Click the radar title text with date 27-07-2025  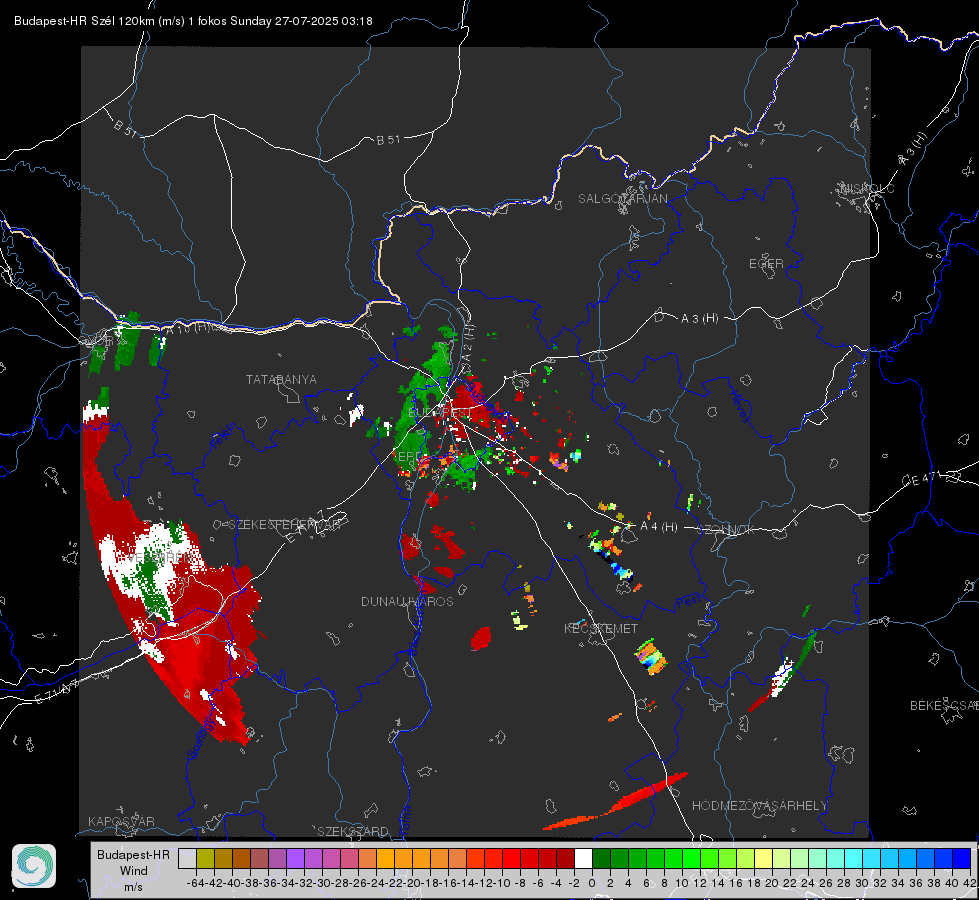(x=193, y=21)
